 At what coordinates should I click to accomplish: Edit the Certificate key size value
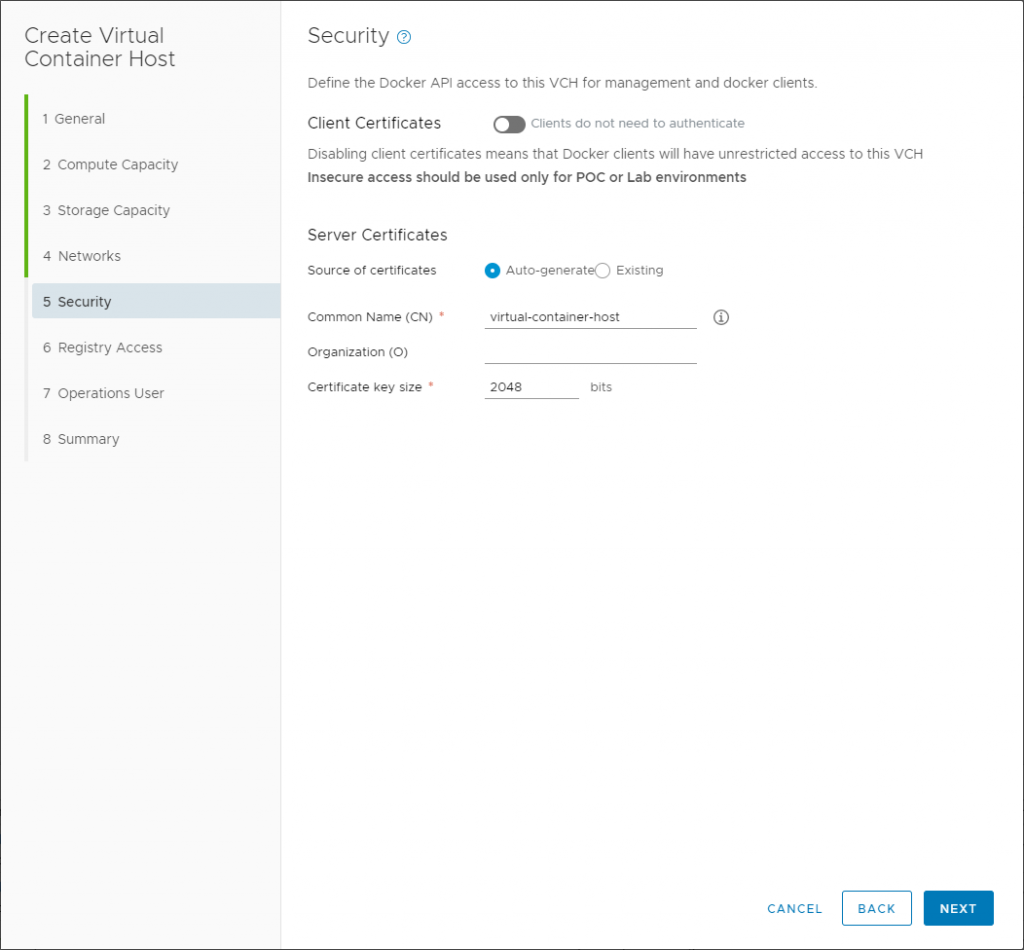531,386
